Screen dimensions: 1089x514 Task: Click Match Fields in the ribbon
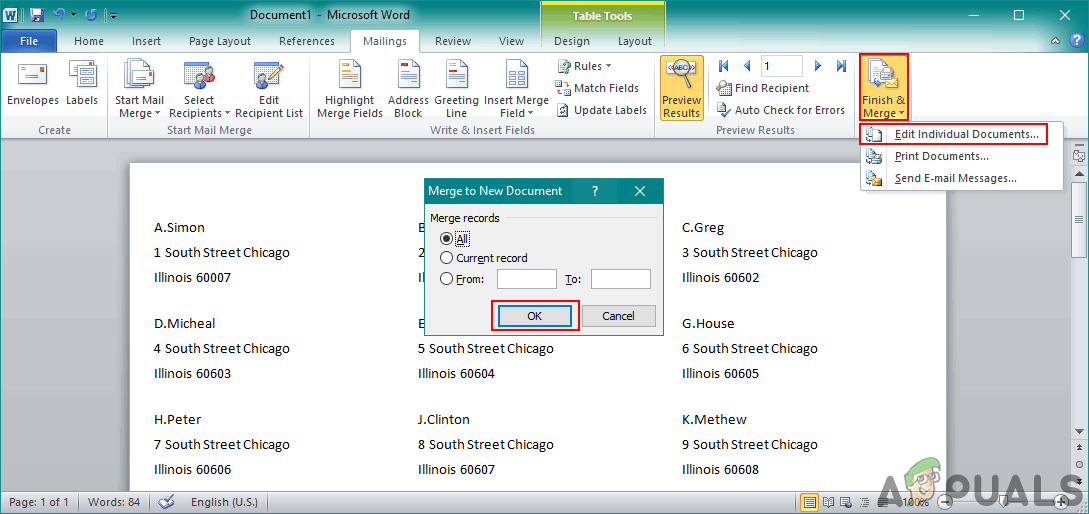[x=597, y=88]
